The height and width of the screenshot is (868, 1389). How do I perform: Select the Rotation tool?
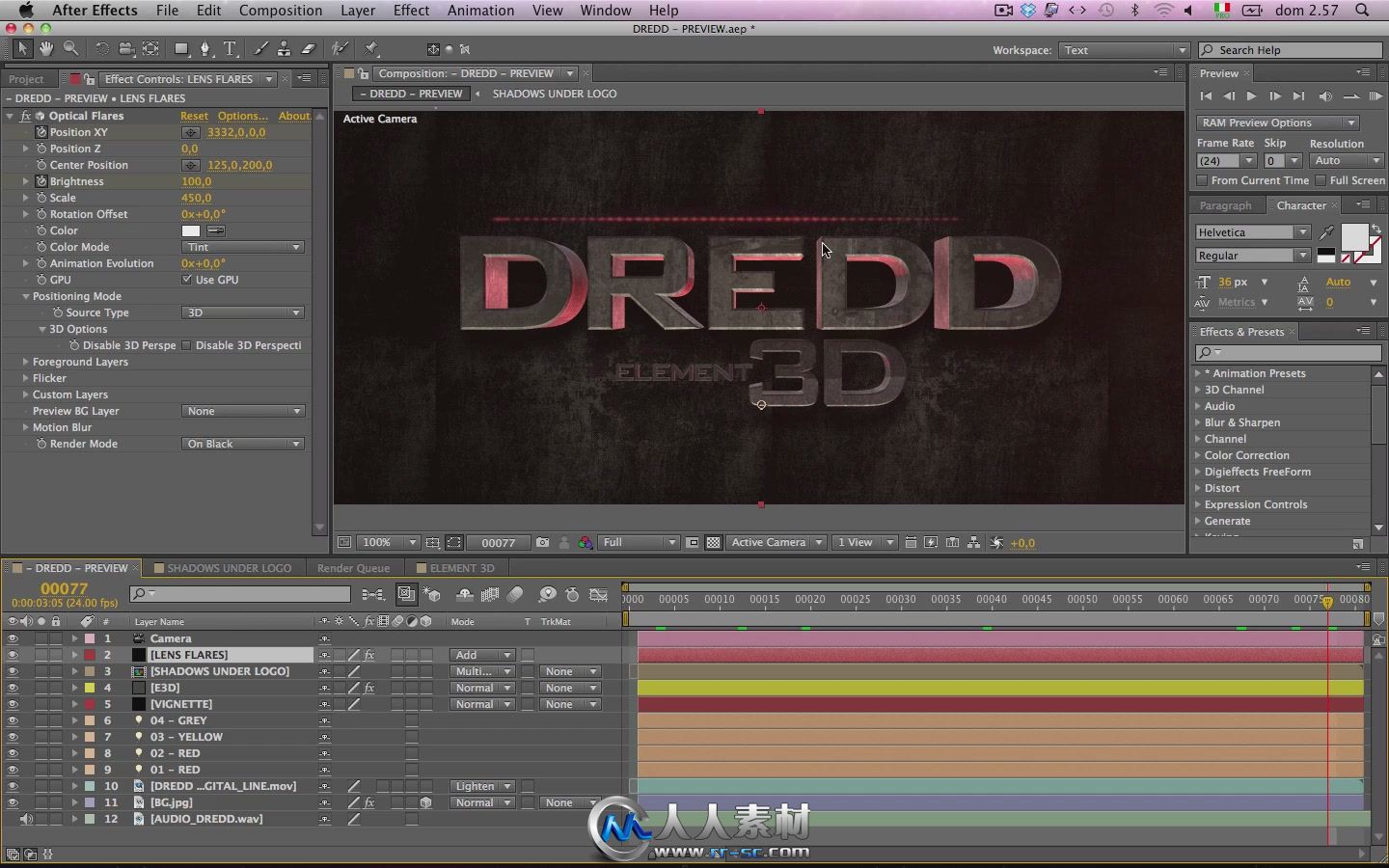pyautogui.click(x=101, y=48)
